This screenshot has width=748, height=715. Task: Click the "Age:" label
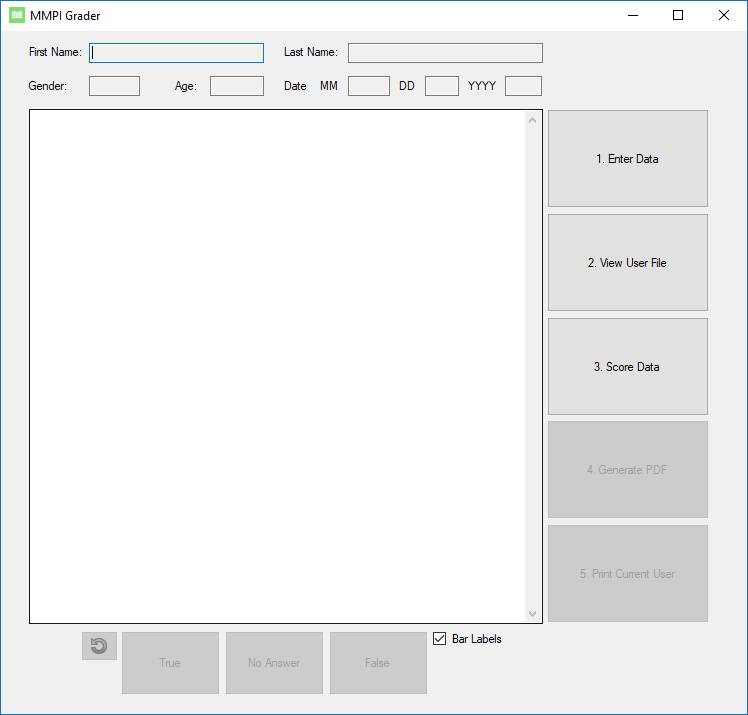tap(186, 86)
